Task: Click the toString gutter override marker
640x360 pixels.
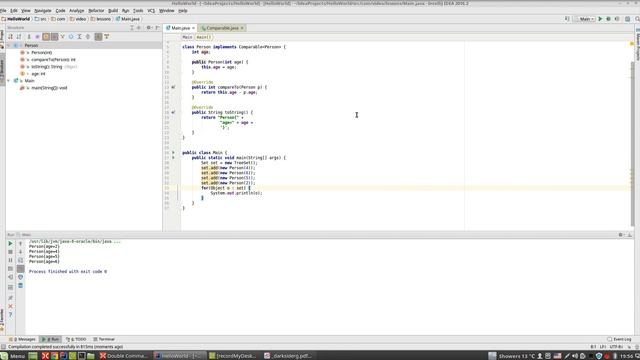Action: coord(173,112)
